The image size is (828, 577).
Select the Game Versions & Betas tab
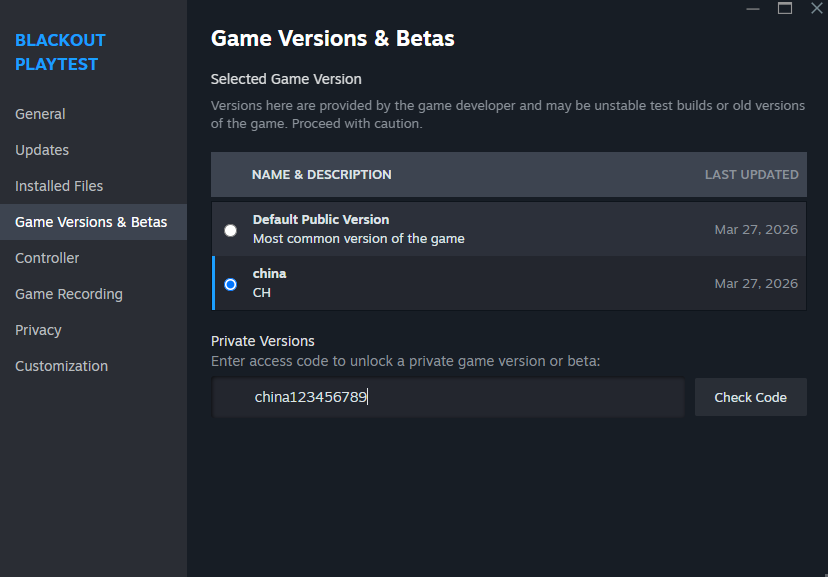(91, 222)
